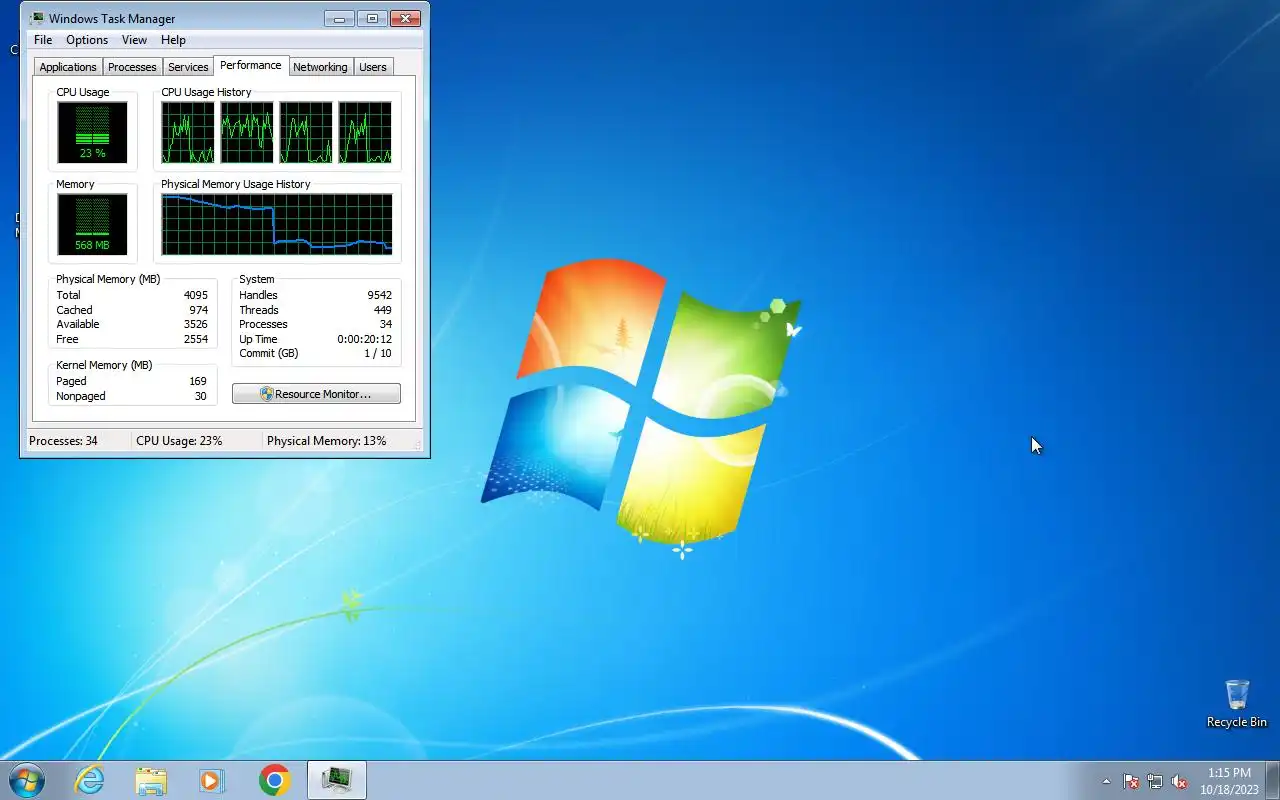The width and height of the screenshot is (1280, 800).
Task: Open the Options menu
Action: point(87,40)
